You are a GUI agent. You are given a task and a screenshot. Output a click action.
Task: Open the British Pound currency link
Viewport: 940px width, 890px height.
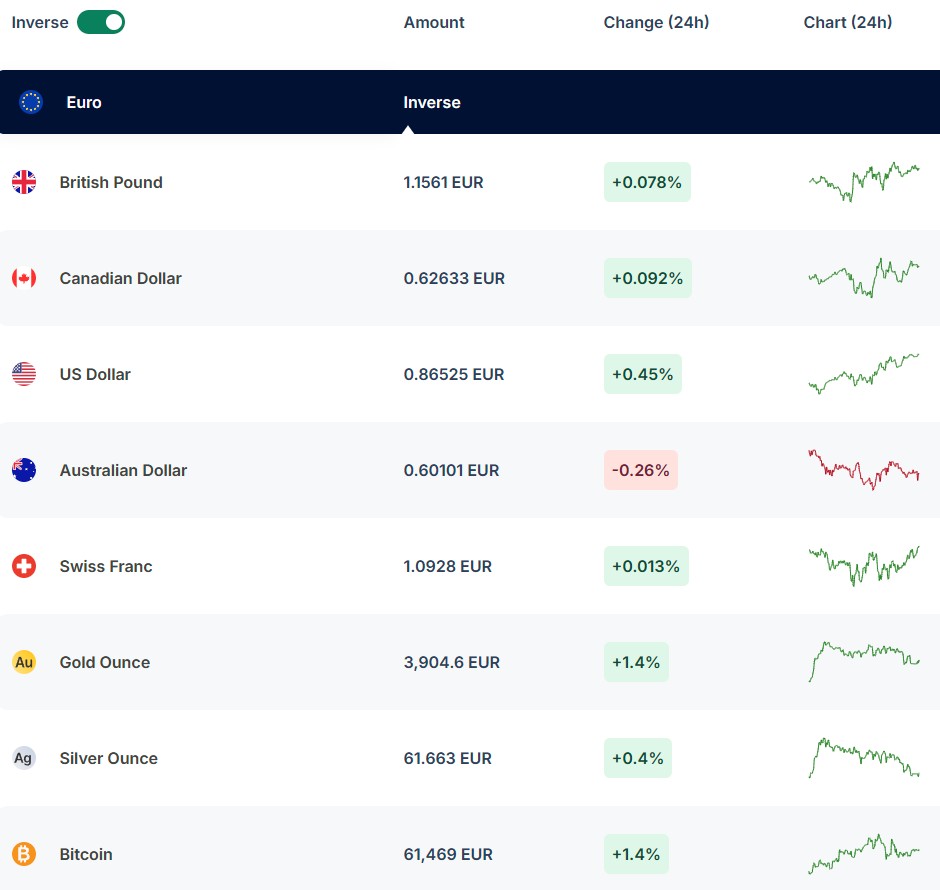click(111, 182)
